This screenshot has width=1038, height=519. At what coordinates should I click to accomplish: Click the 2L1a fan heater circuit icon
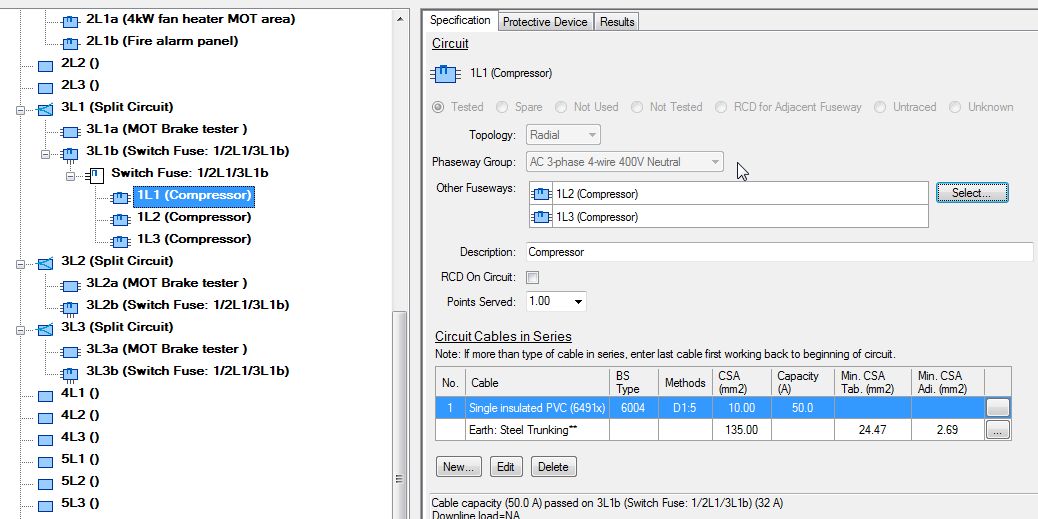pos(70,22)
